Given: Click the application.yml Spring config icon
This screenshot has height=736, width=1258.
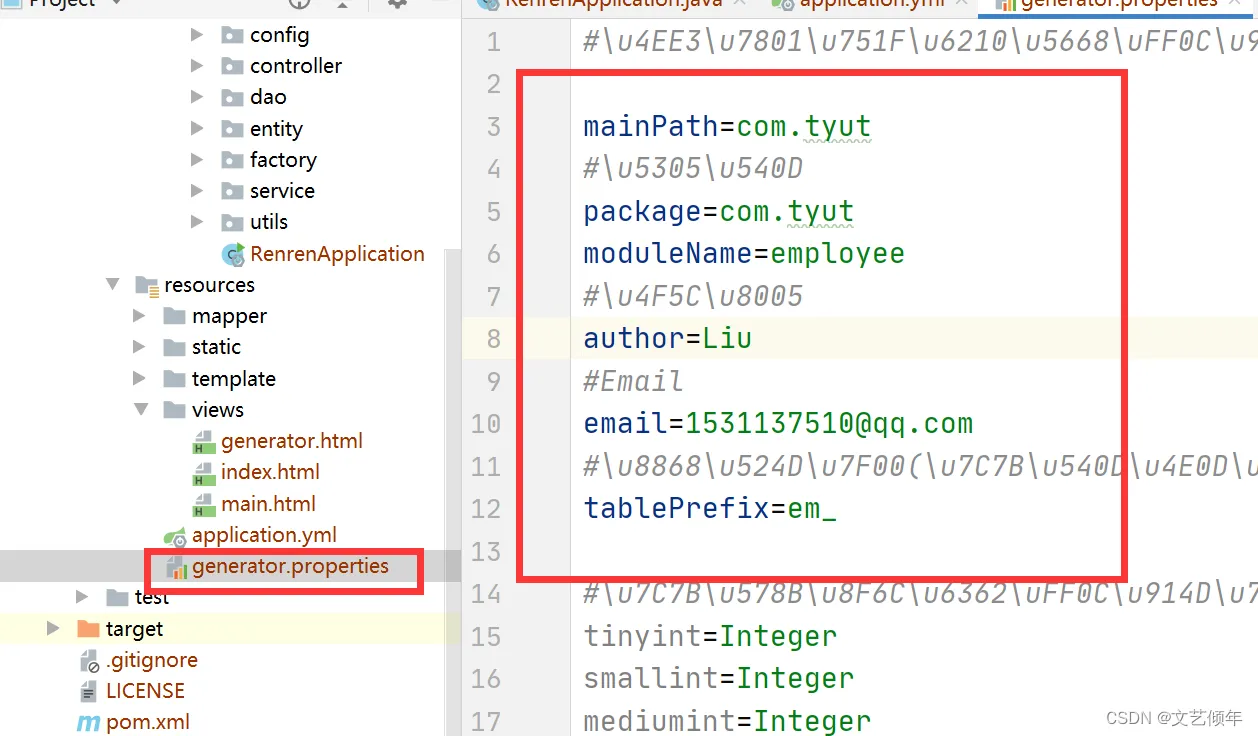Looking at the screenshot, I should click(176, 536).
